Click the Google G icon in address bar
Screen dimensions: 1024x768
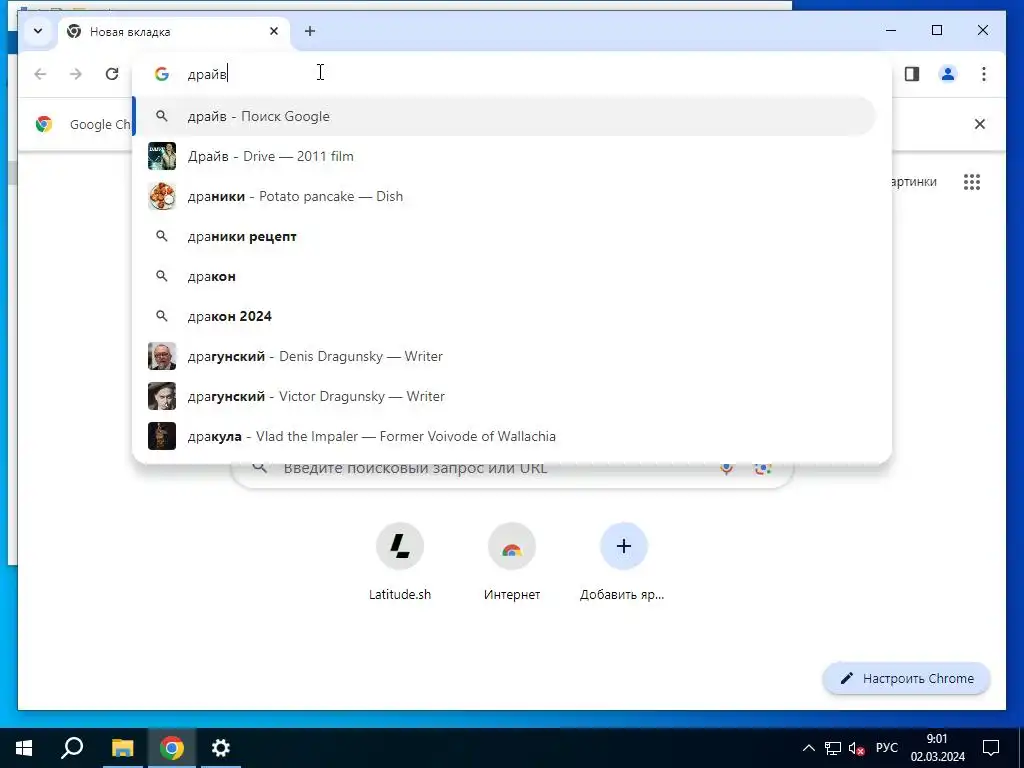point(161,74)
